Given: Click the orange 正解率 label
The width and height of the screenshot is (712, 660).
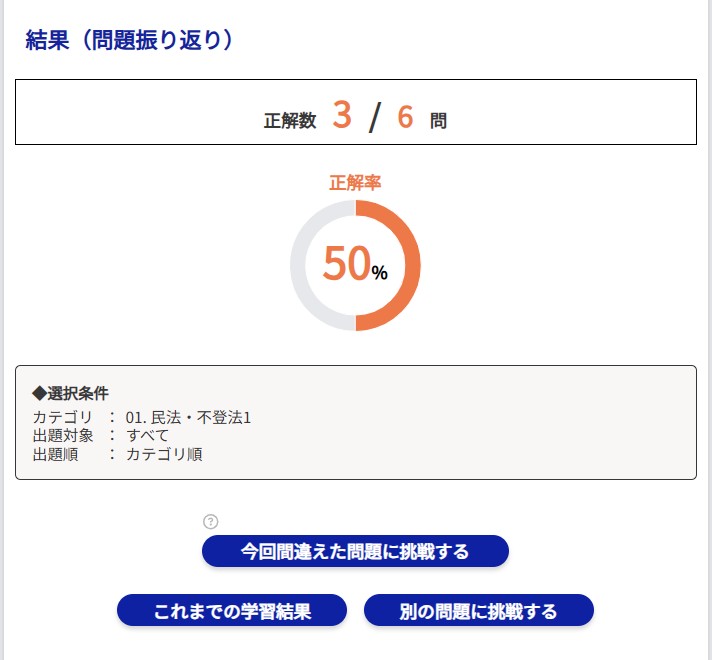Looking at the screenshot, I should click(355, 183).
